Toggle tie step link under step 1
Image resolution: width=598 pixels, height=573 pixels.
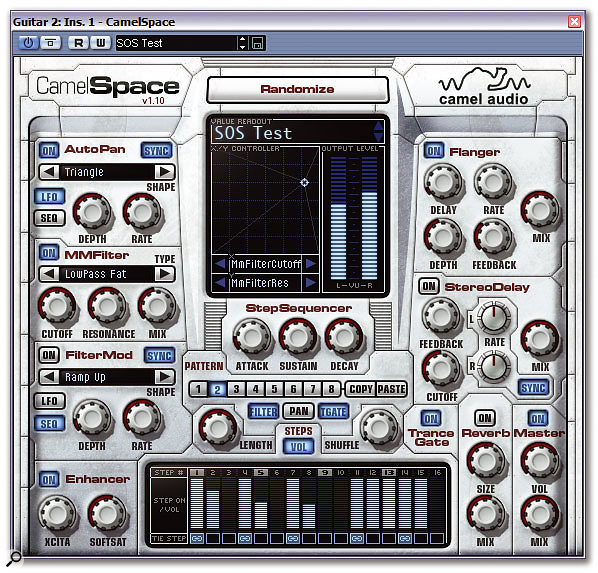(x=197, y=538)
